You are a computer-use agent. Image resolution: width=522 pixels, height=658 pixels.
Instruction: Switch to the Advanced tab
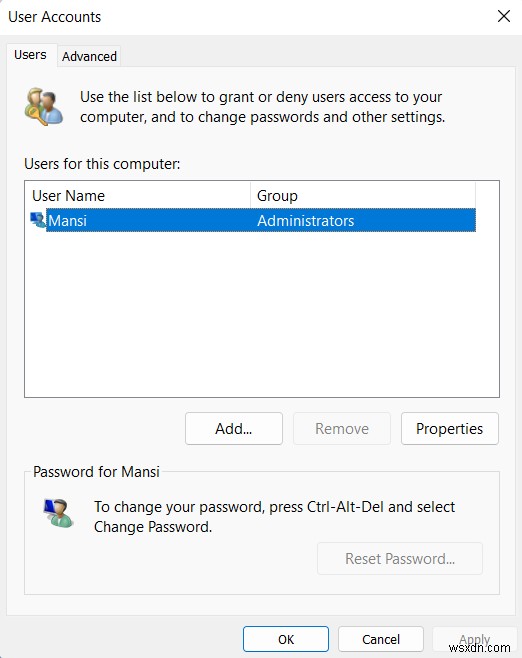[x=89, y=56]
